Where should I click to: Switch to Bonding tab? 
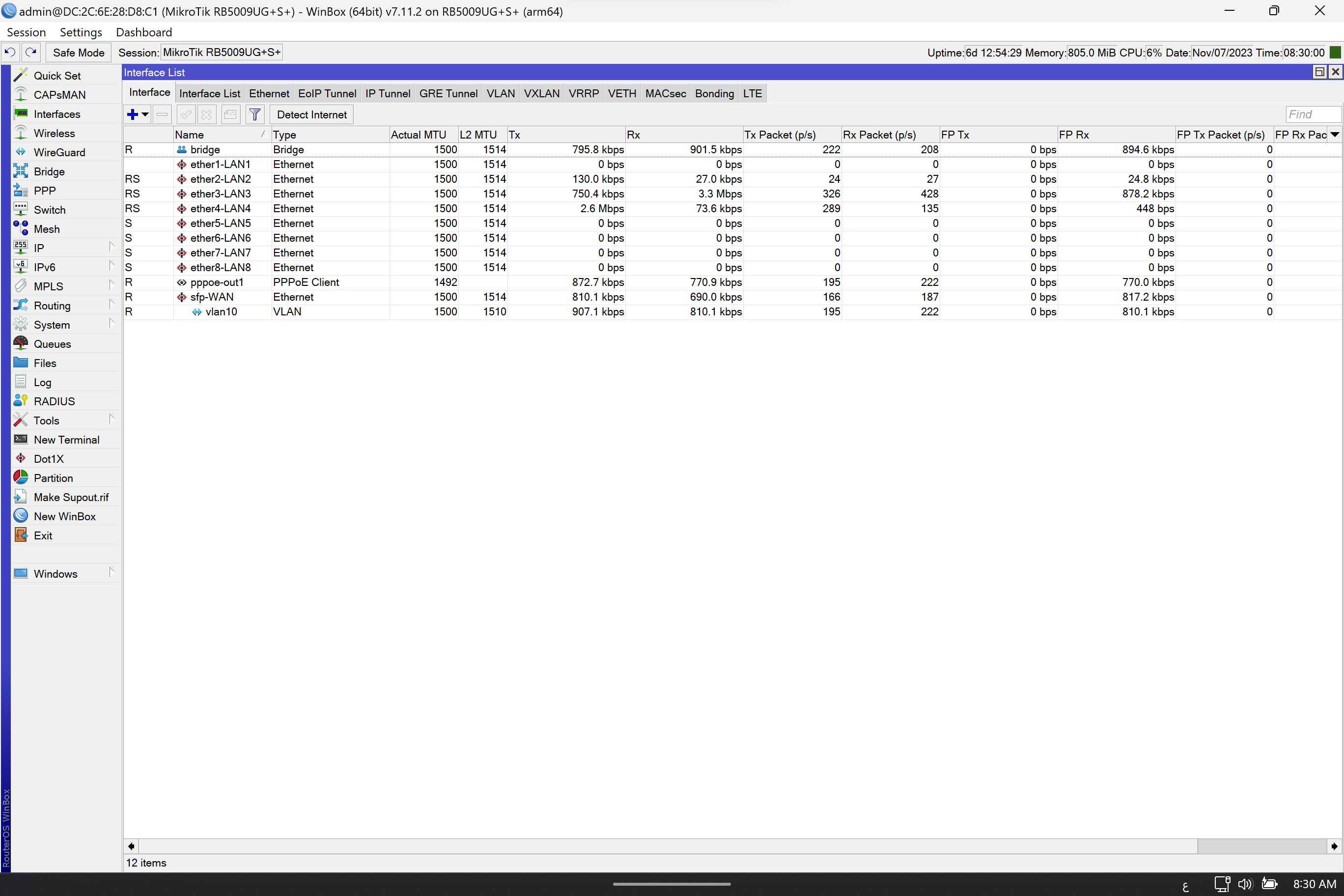tap(714, 93)
